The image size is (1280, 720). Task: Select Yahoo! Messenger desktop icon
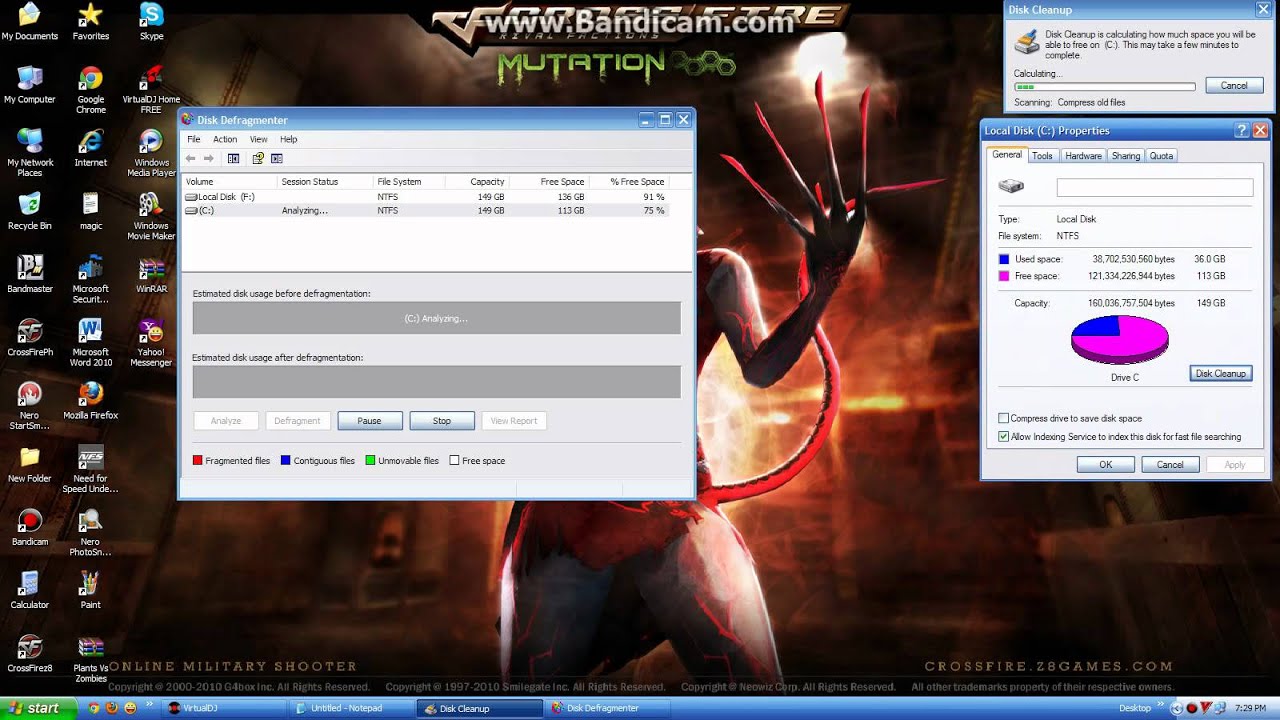[x=151, y=343]
